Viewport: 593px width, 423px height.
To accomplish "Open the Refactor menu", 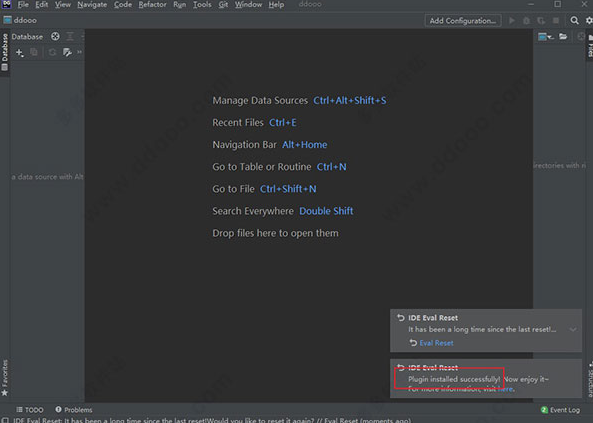I will tap(152, 5).
